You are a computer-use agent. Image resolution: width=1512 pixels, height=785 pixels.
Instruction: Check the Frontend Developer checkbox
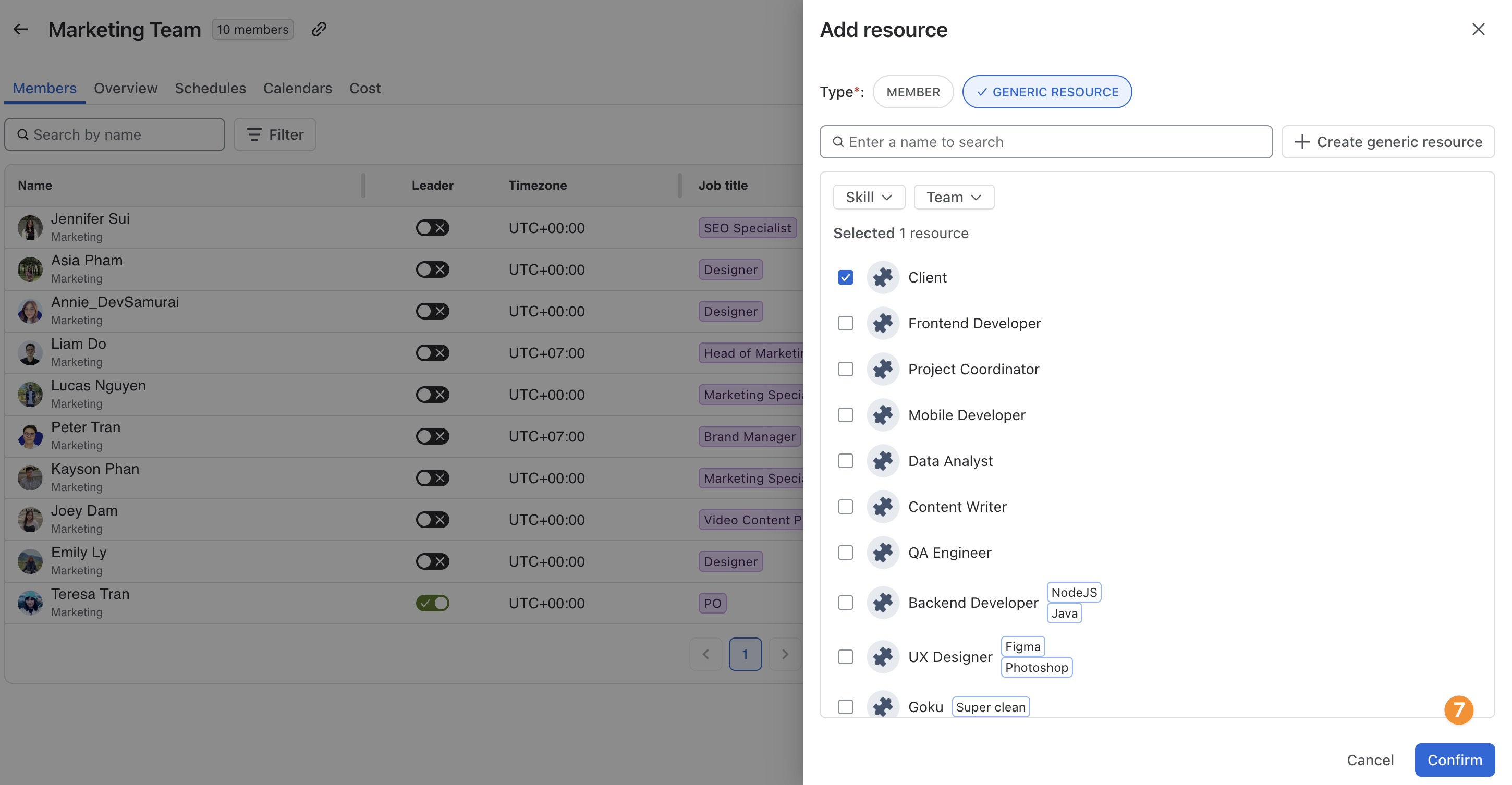pyautogui.click(x=845, y=323)
